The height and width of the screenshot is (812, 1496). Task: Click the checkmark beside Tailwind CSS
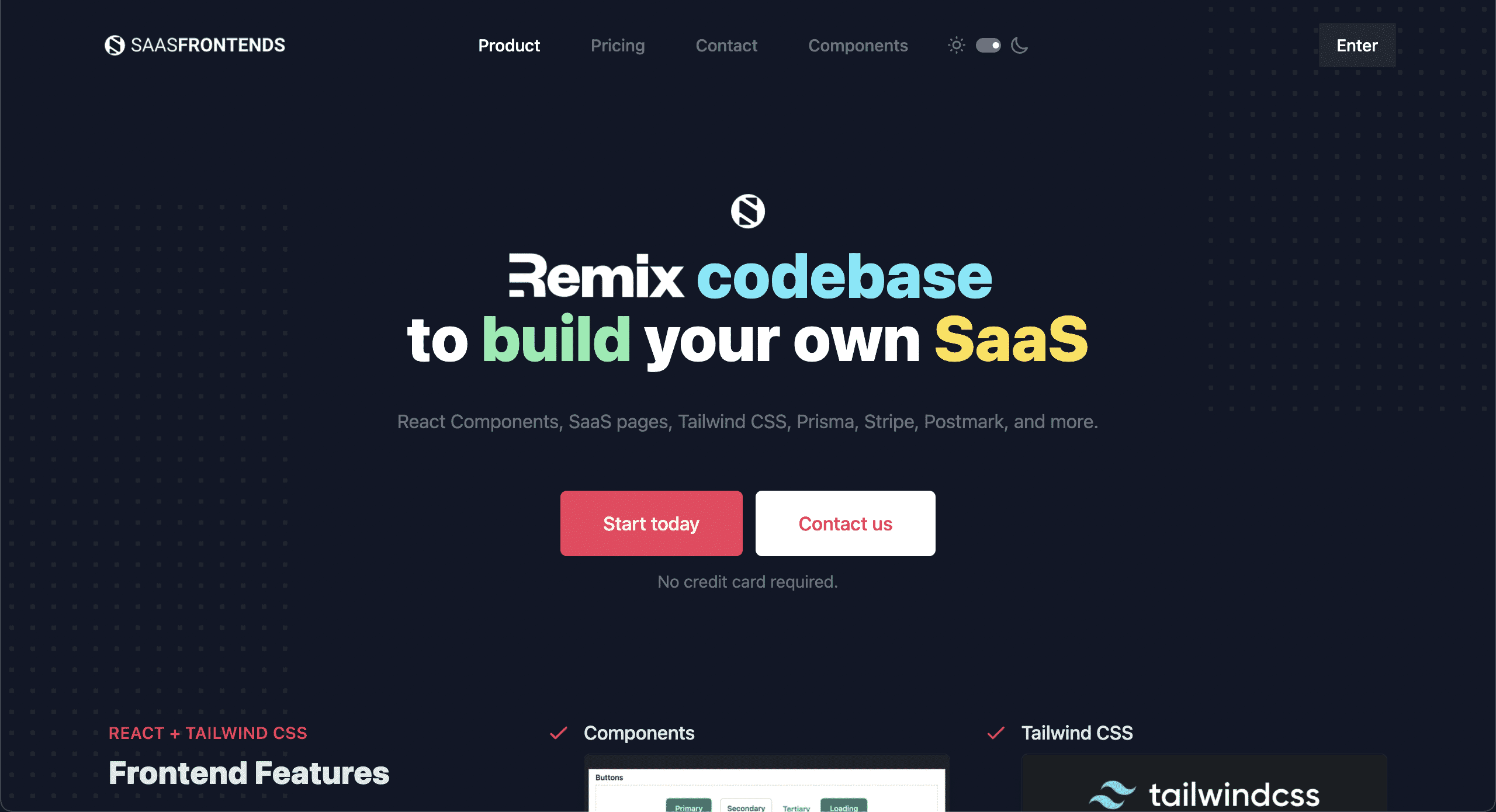pos(996,733)
